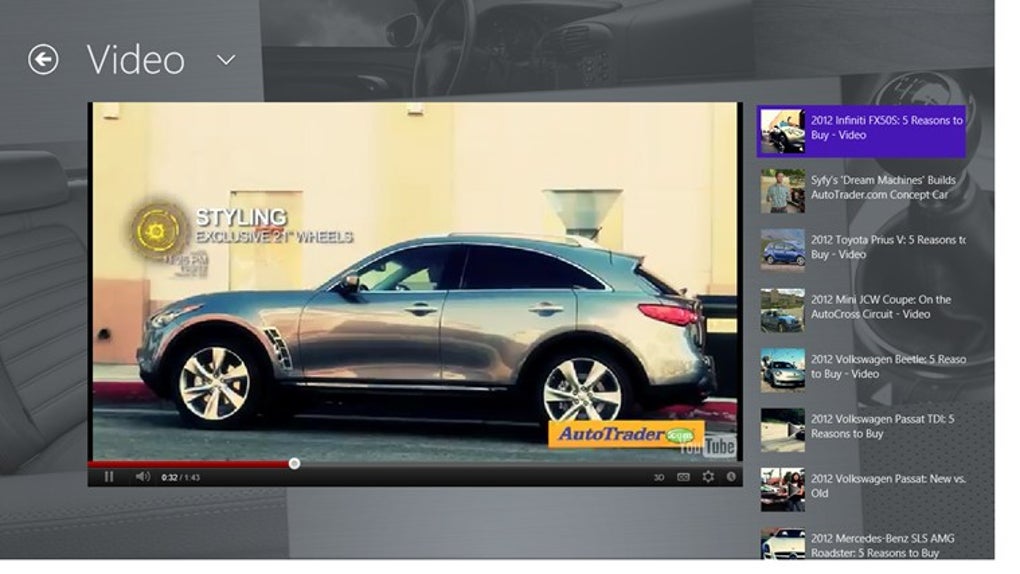The width and height of the screenshot is (1020, 574).
Task: Select the 2012 Infiniti FX50S video title
Action: 887,128
